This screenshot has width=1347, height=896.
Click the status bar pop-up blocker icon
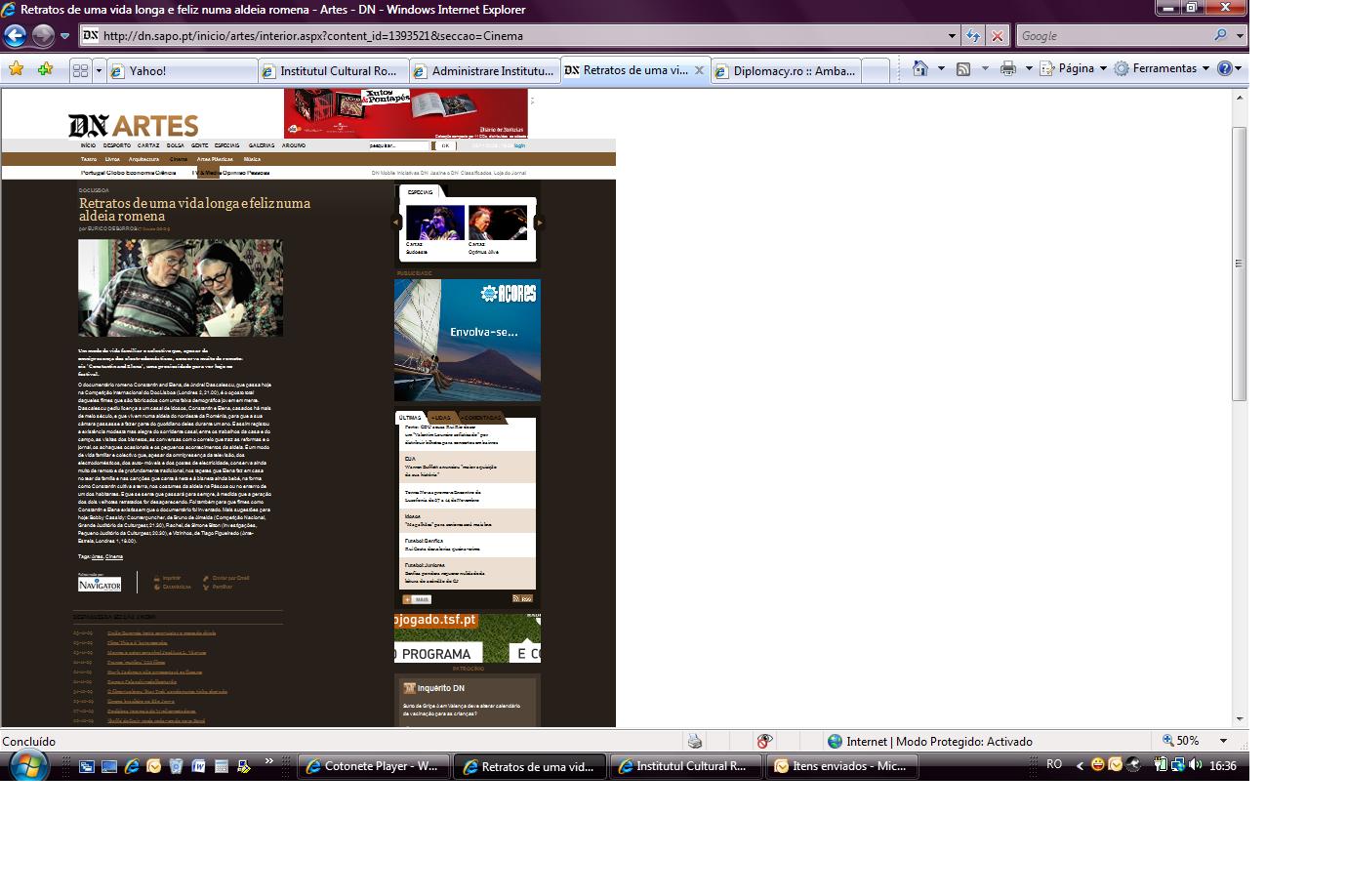click(x=764, y=741)
